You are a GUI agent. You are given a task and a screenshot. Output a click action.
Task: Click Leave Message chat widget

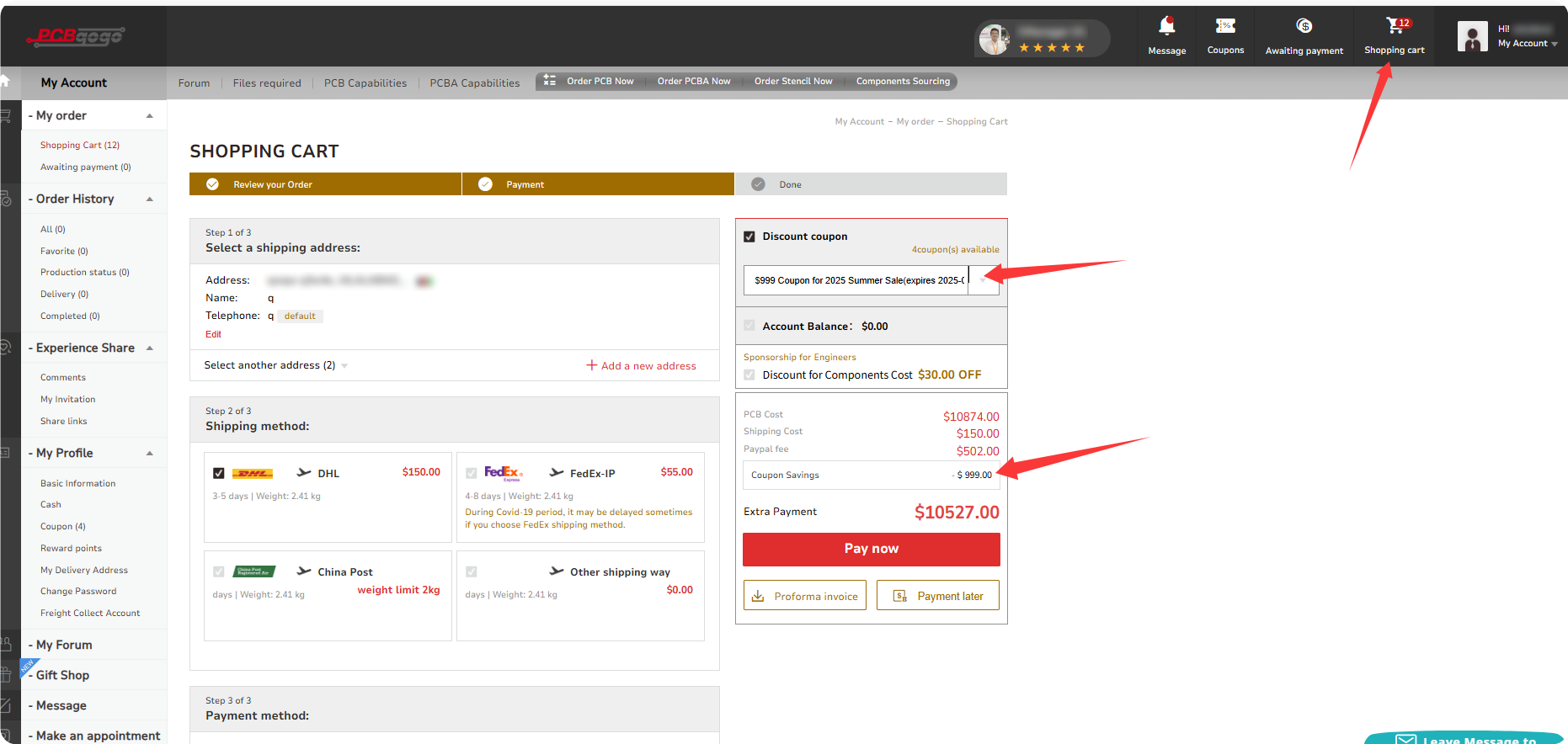coord(1464,738)
